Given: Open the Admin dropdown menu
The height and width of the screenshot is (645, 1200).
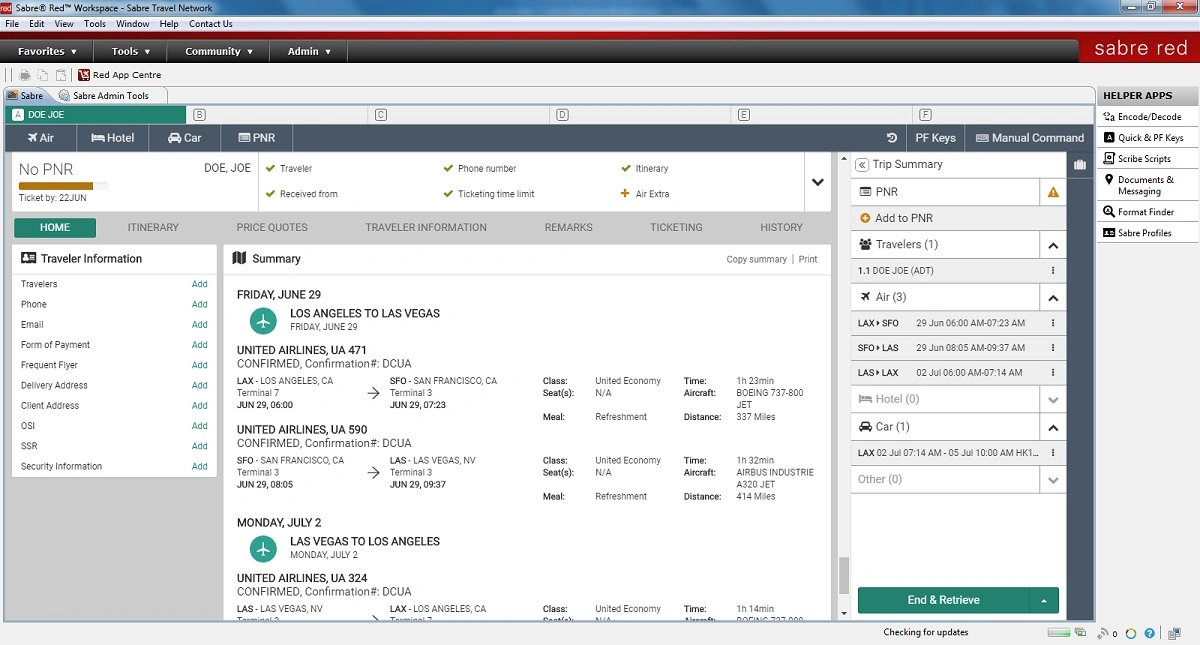Looking at the screenshot, I should (309, 51).
